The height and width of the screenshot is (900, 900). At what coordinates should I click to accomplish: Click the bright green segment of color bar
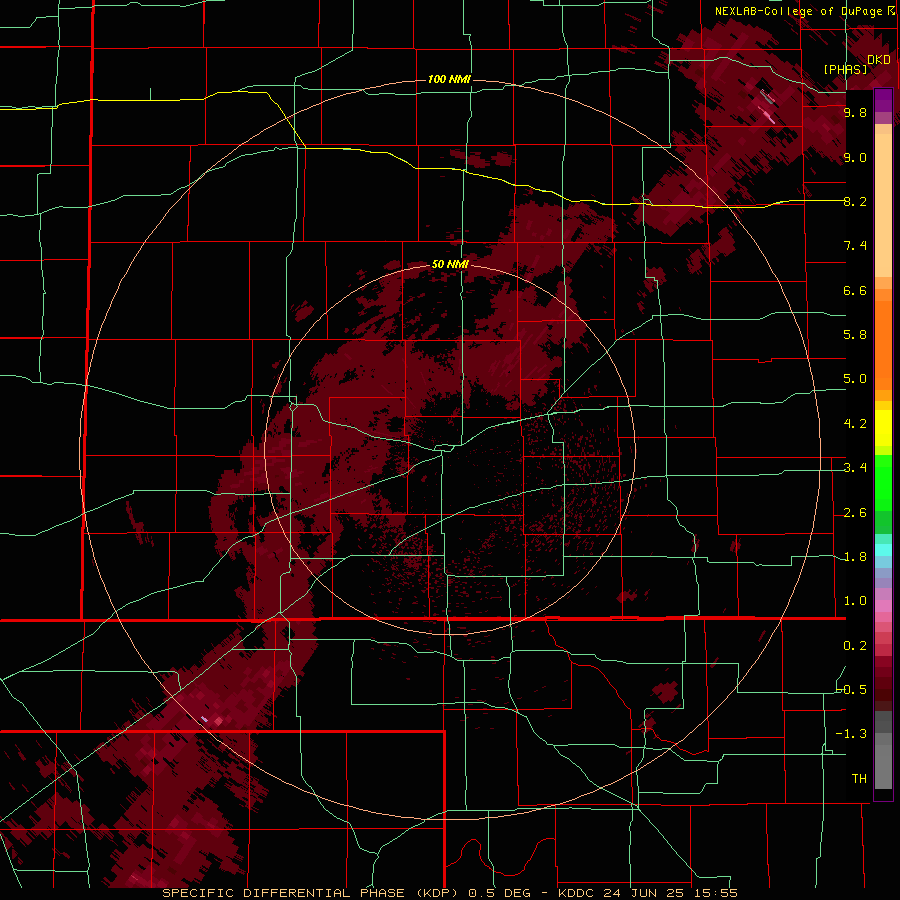tap(883, 483)
